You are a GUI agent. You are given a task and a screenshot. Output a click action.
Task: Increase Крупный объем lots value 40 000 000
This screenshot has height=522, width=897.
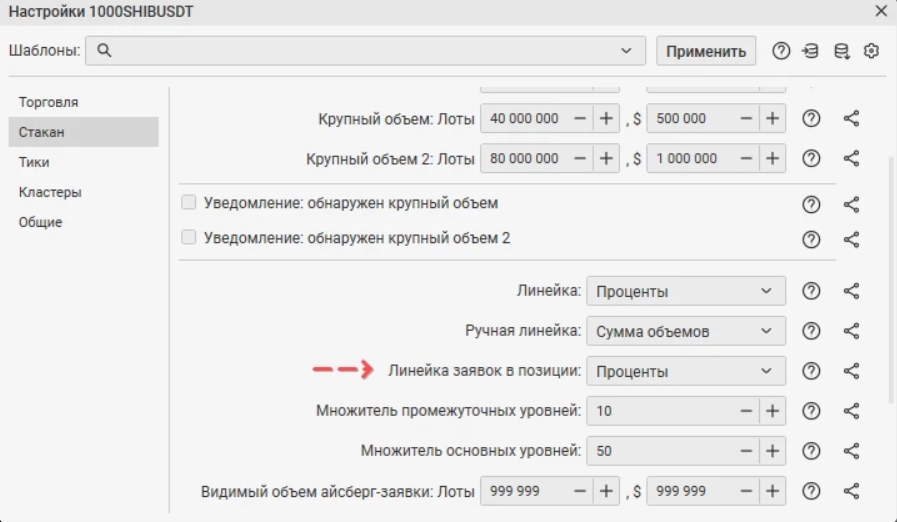(606, 118)
